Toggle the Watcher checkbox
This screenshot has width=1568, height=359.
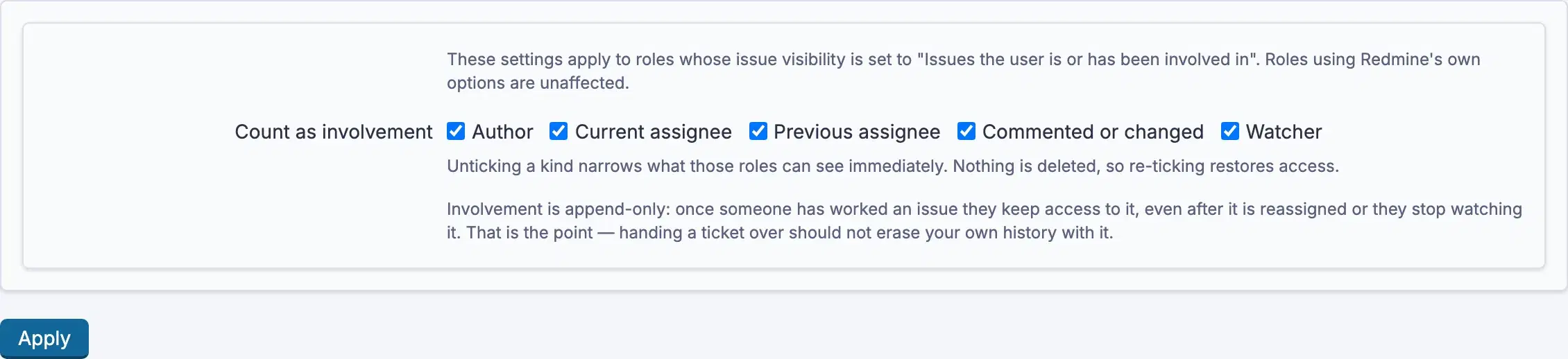coord(1230,131)
